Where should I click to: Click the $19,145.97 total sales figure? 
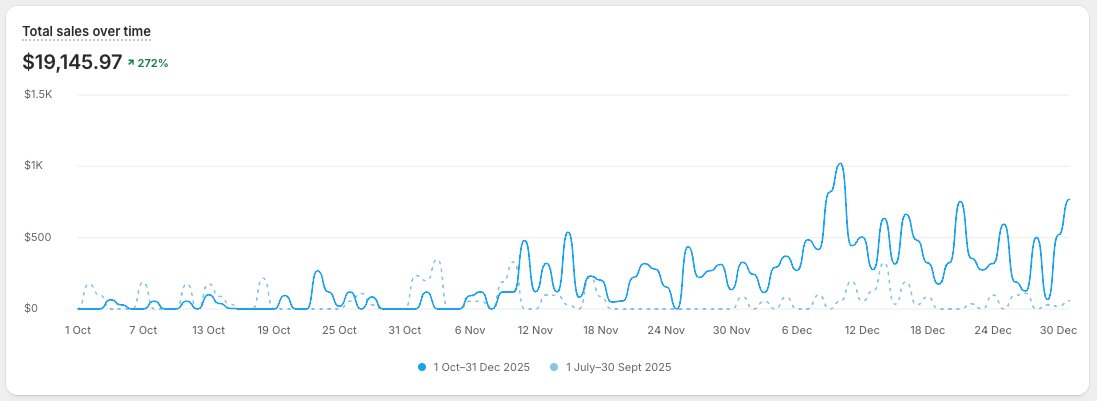point(72,62)
